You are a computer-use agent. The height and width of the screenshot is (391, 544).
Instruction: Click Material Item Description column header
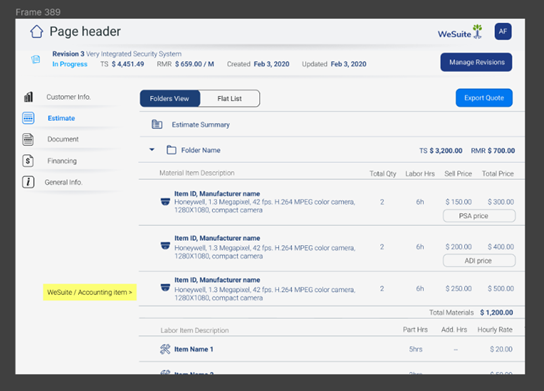[x=197, y=173]
